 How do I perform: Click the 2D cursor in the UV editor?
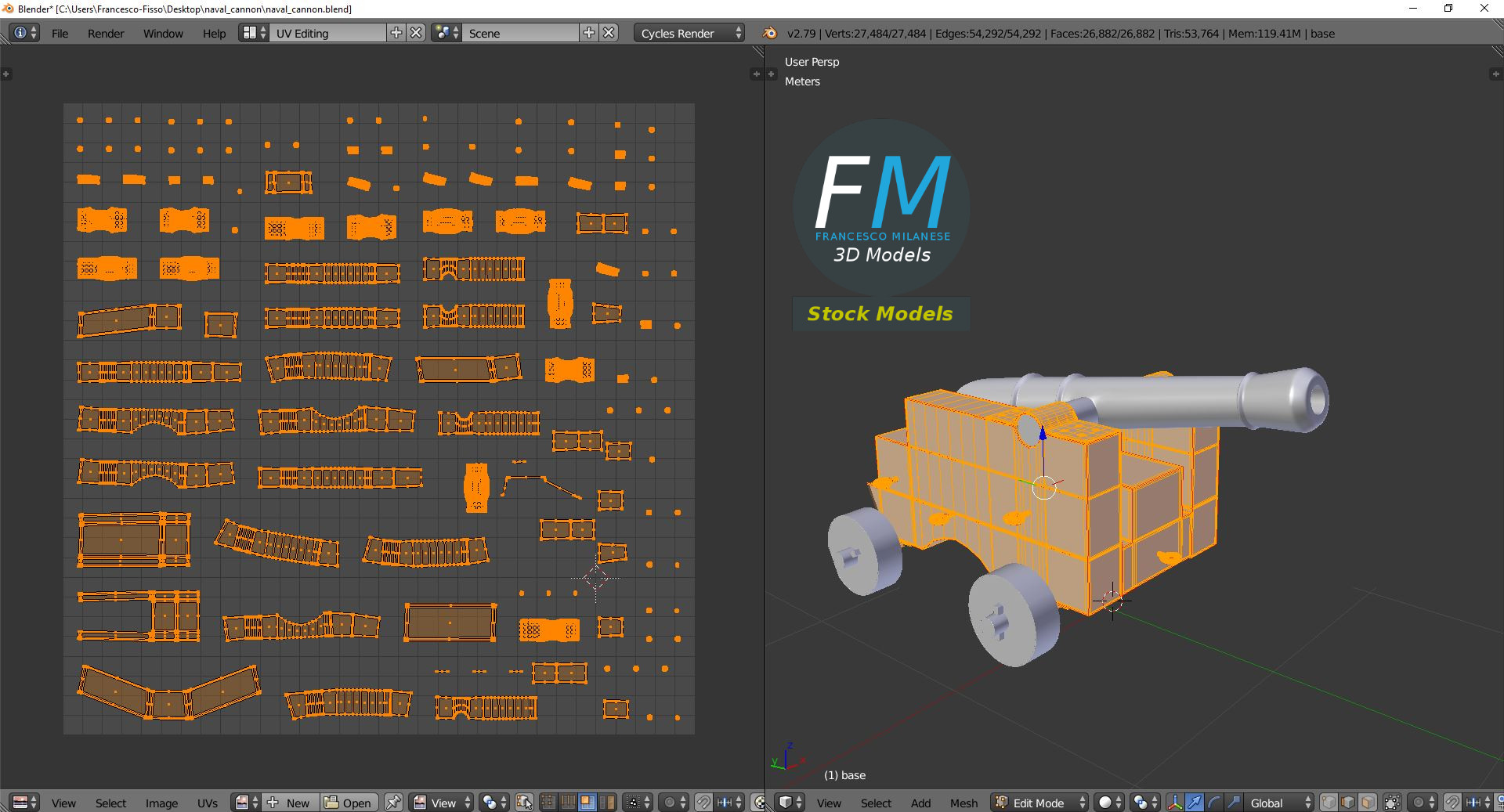point(595,579)
